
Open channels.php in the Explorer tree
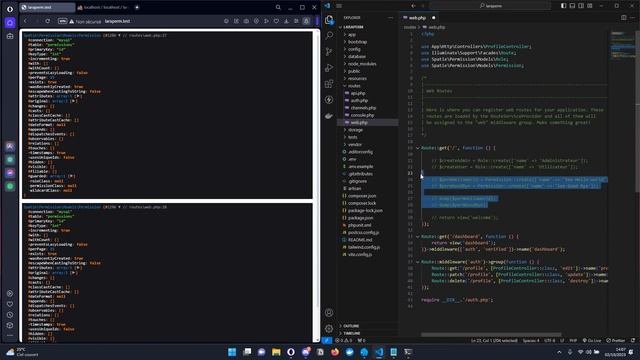(363, 108)
